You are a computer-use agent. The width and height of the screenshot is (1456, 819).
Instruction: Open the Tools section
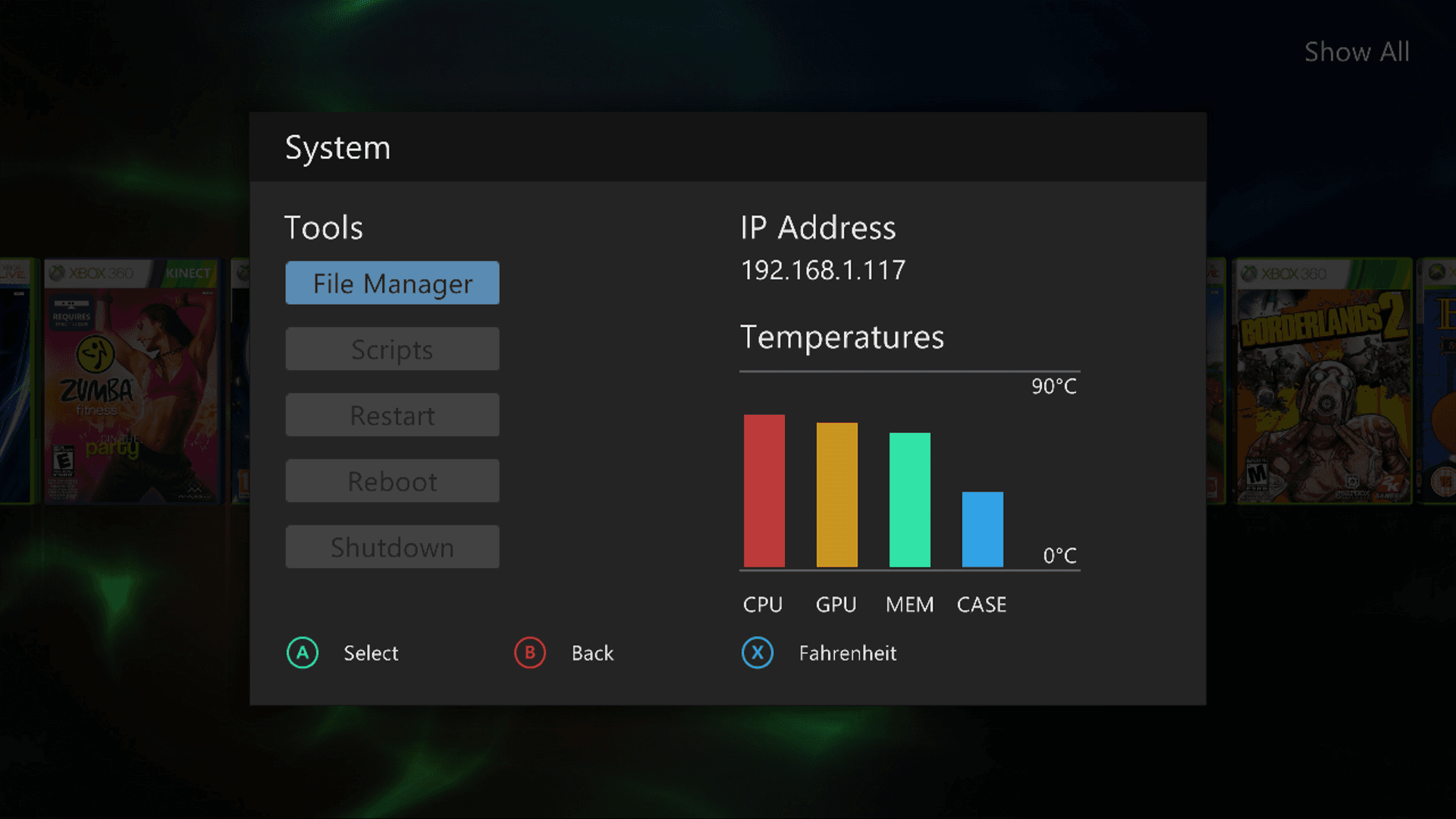324,227
